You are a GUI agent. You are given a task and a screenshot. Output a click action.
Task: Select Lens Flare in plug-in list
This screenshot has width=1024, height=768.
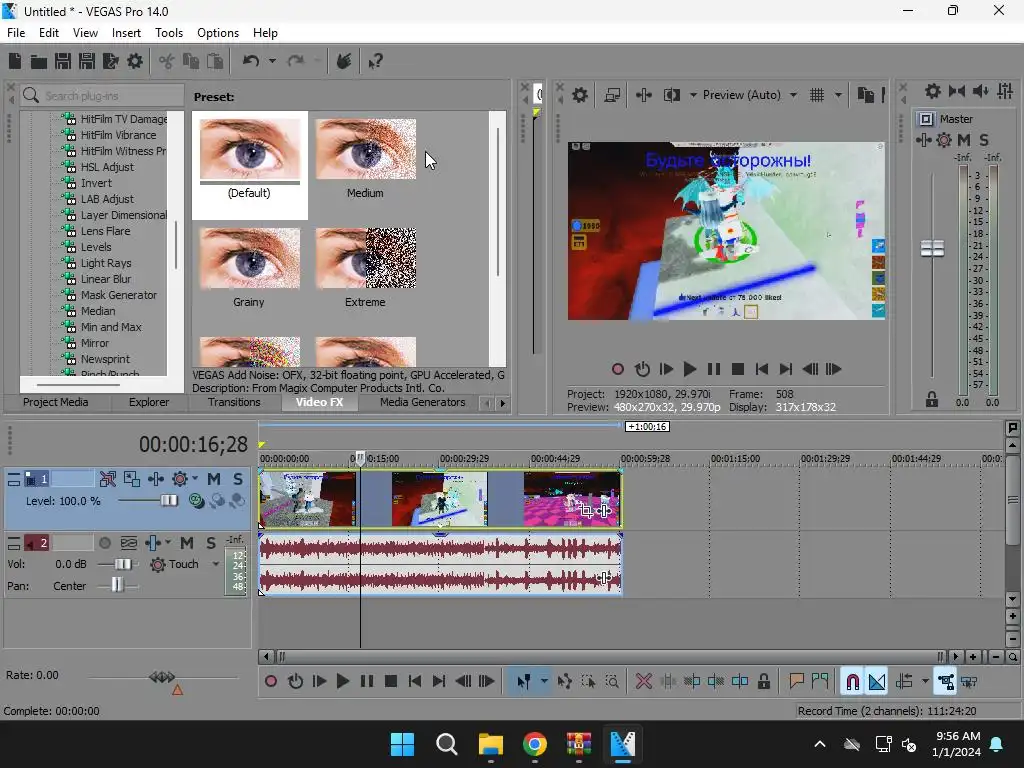coord(105,231)
